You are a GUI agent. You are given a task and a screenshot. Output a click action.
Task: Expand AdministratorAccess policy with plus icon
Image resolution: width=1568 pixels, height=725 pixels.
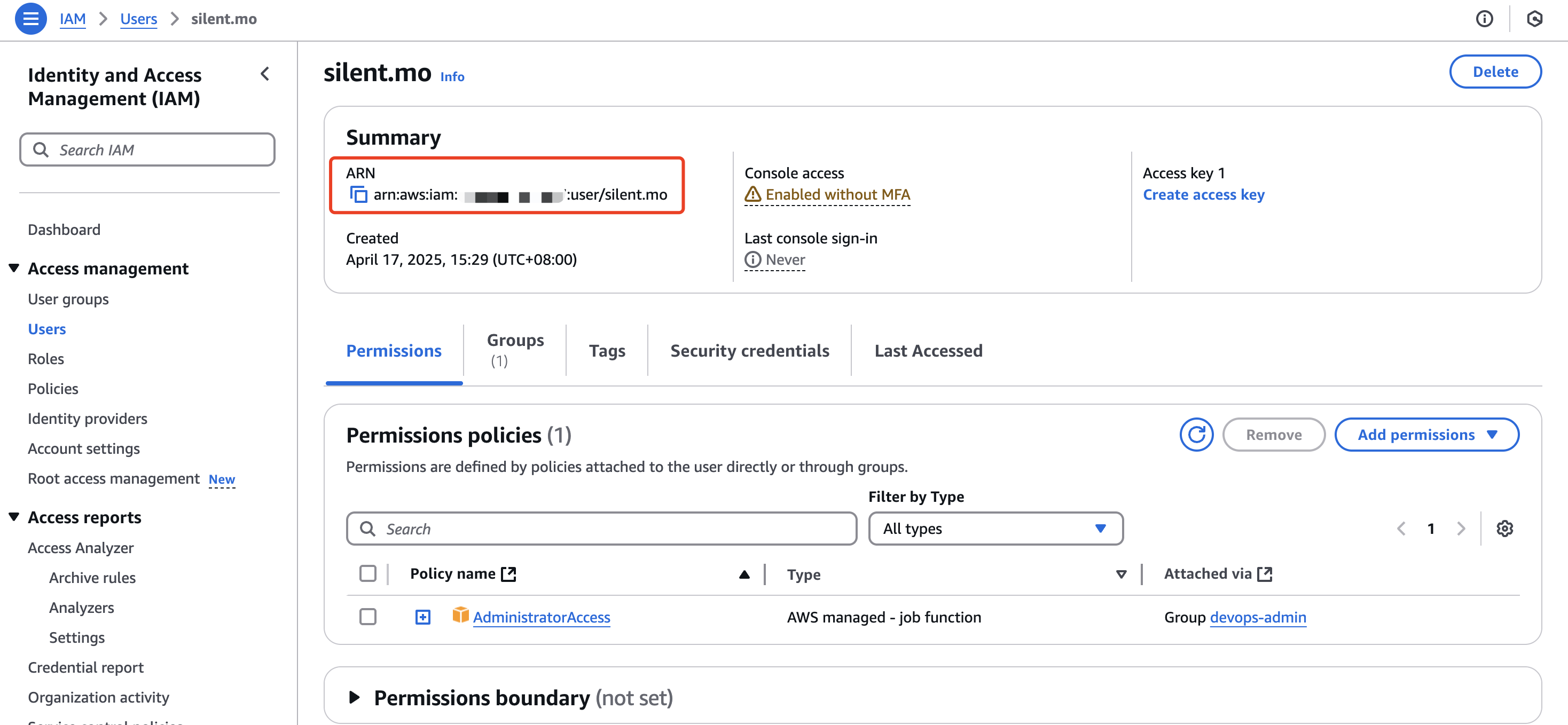tap(422, 617)
